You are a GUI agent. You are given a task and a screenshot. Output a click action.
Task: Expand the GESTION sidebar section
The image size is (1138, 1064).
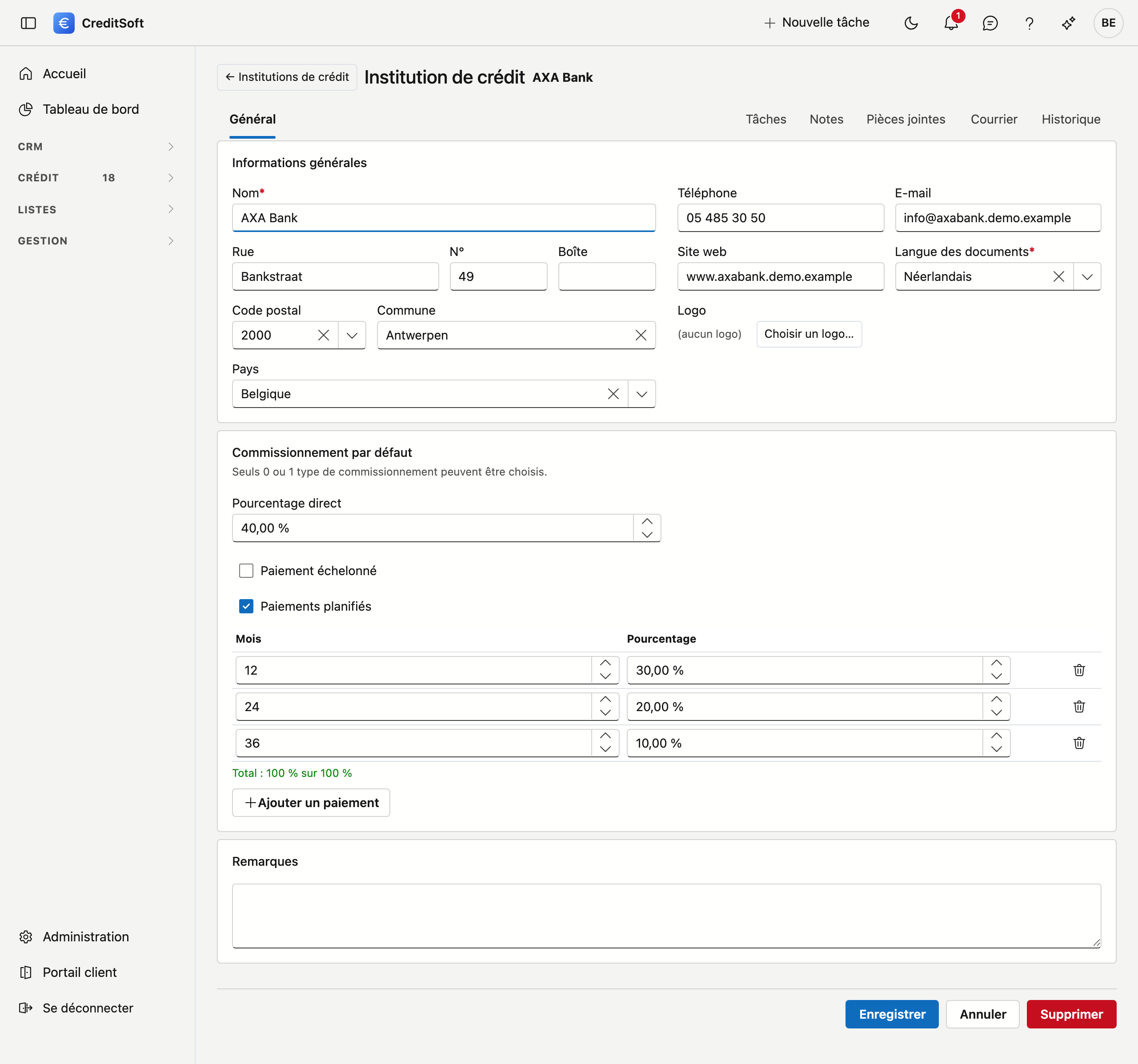pyautogui.click(x=96, y=241)
